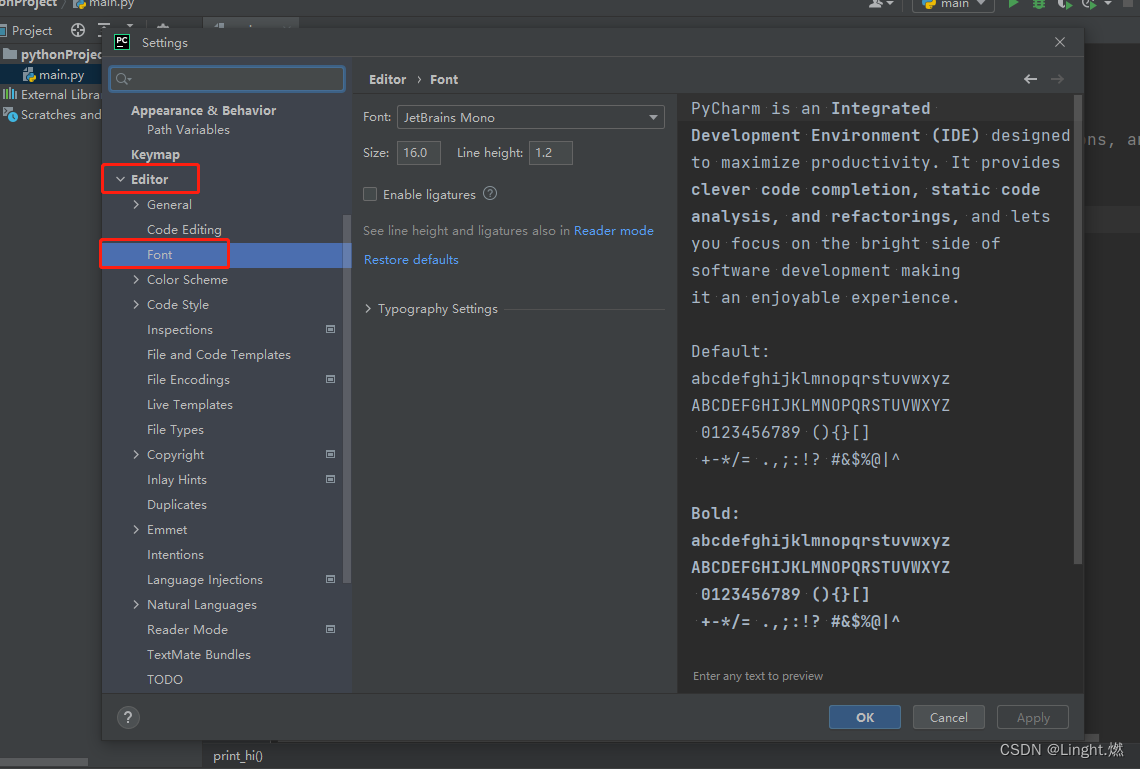Image resolution: width=1140 pixels, height=769 pixels.
Task: Select Scratches and Consoles tree item
Action: (x=52, y=115)
